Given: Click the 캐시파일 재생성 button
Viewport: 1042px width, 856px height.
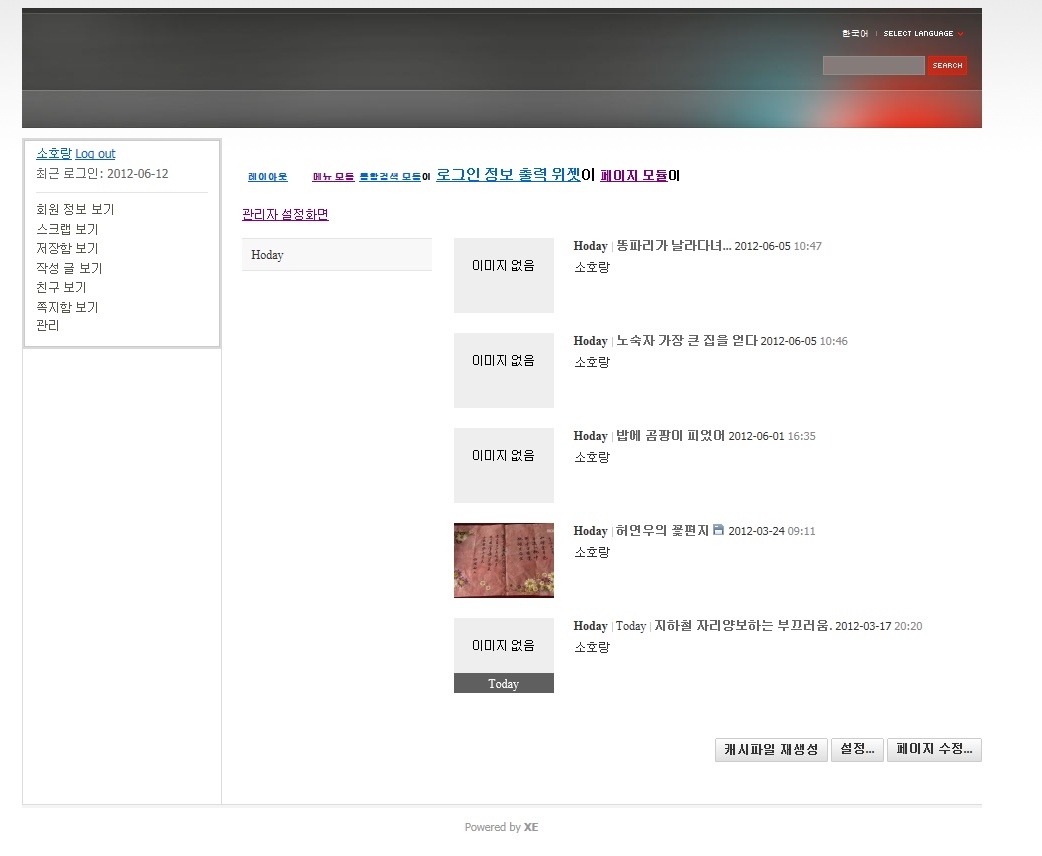Looking at the screenshot, I should tap(771, 750).
